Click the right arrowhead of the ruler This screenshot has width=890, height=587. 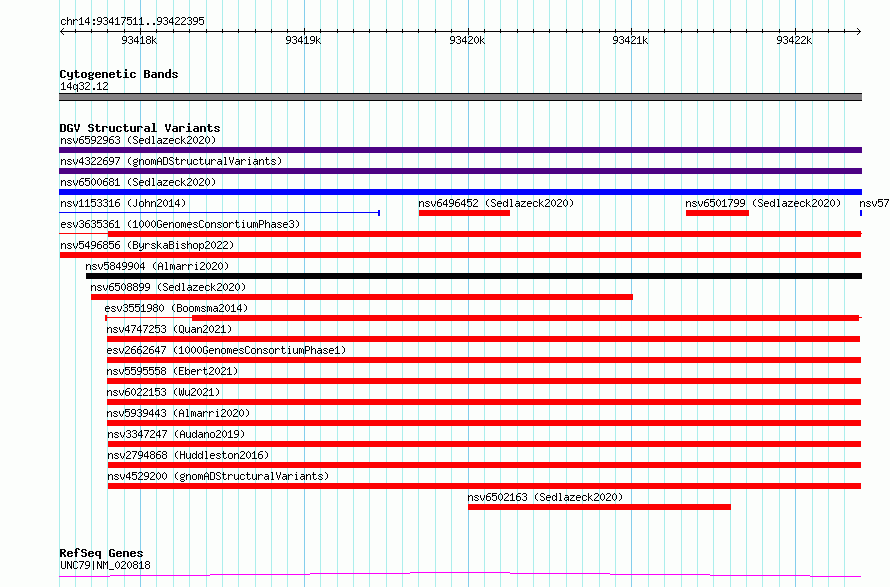[x=859, y=31]
